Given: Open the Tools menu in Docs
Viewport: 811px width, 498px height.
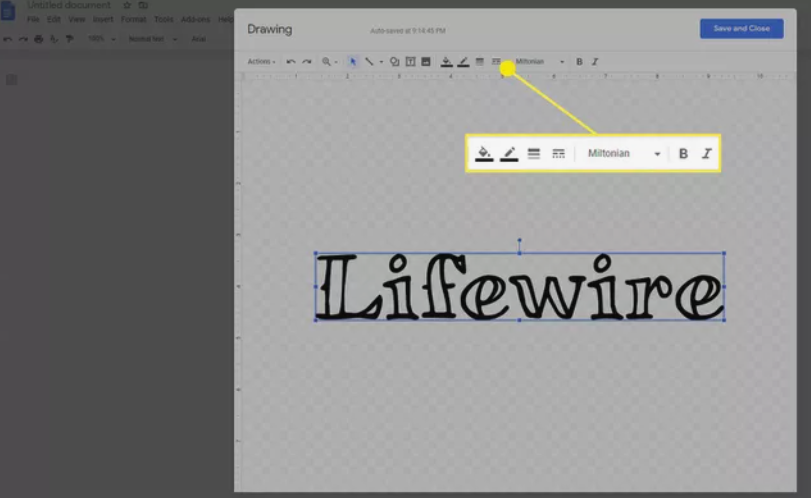Looking at the screenshot, I should click(x=163, y=19).
